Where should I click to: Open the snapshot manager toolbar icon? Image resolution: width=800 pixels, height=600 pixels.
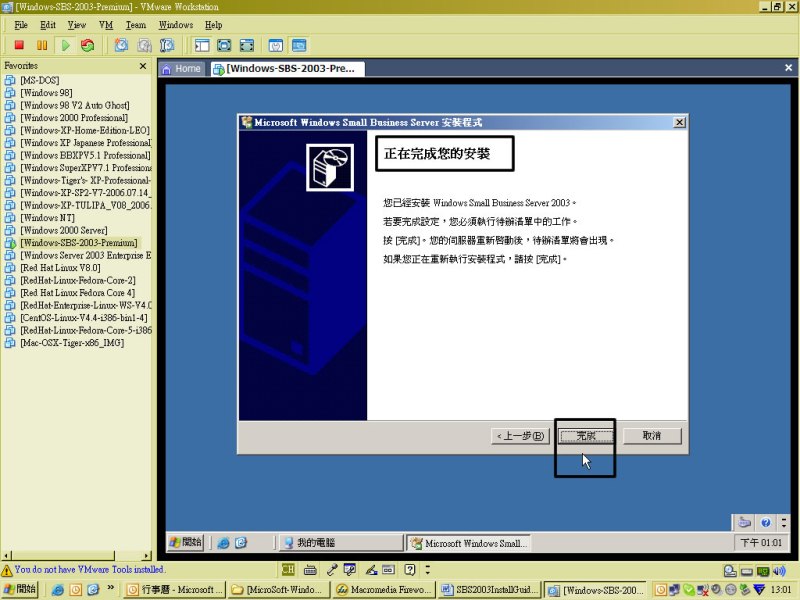tap(167, 45)
